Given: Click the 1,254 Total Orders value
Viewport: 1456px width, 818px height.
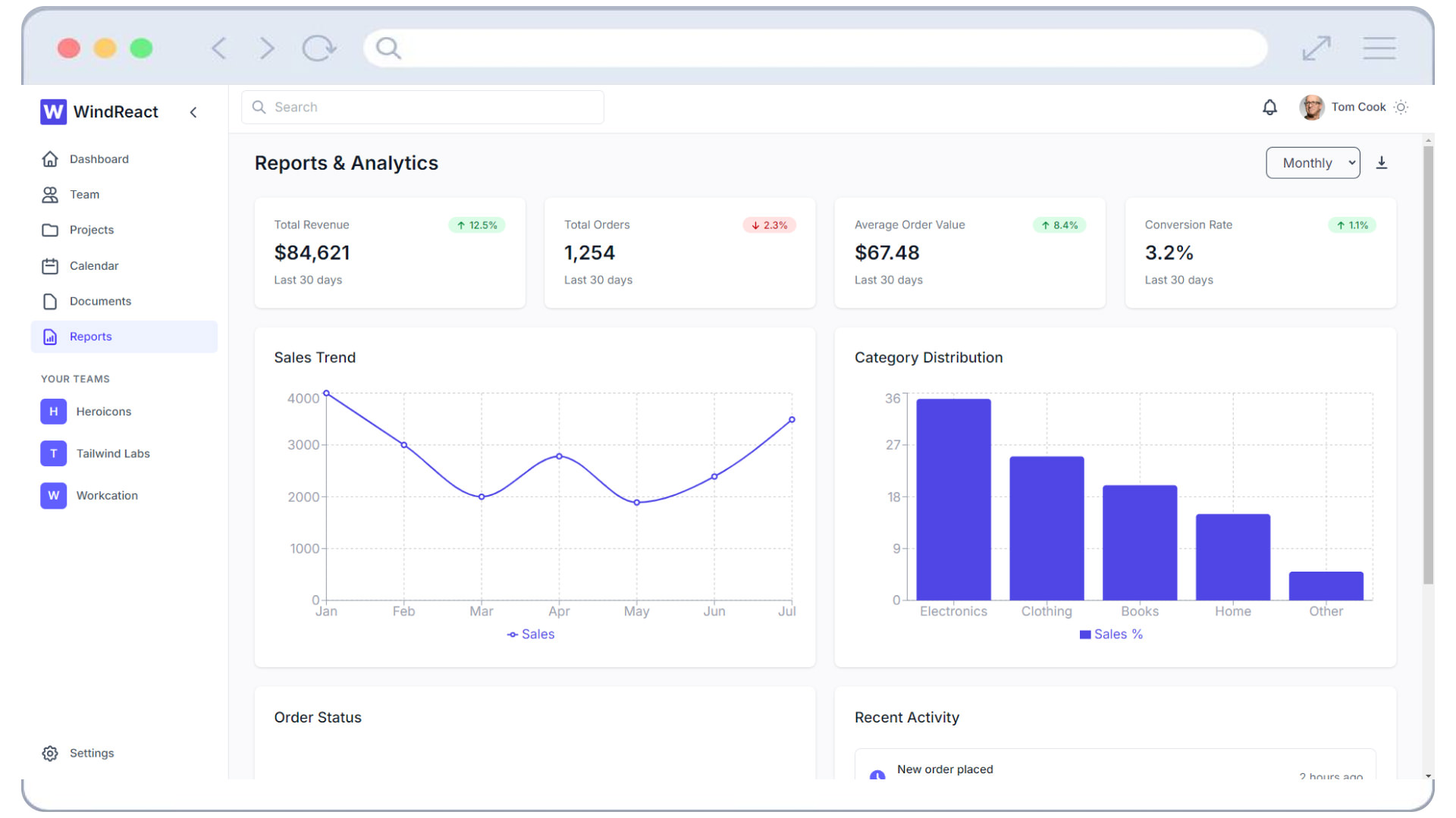Looking at the screenshot, I should (589, 253).
